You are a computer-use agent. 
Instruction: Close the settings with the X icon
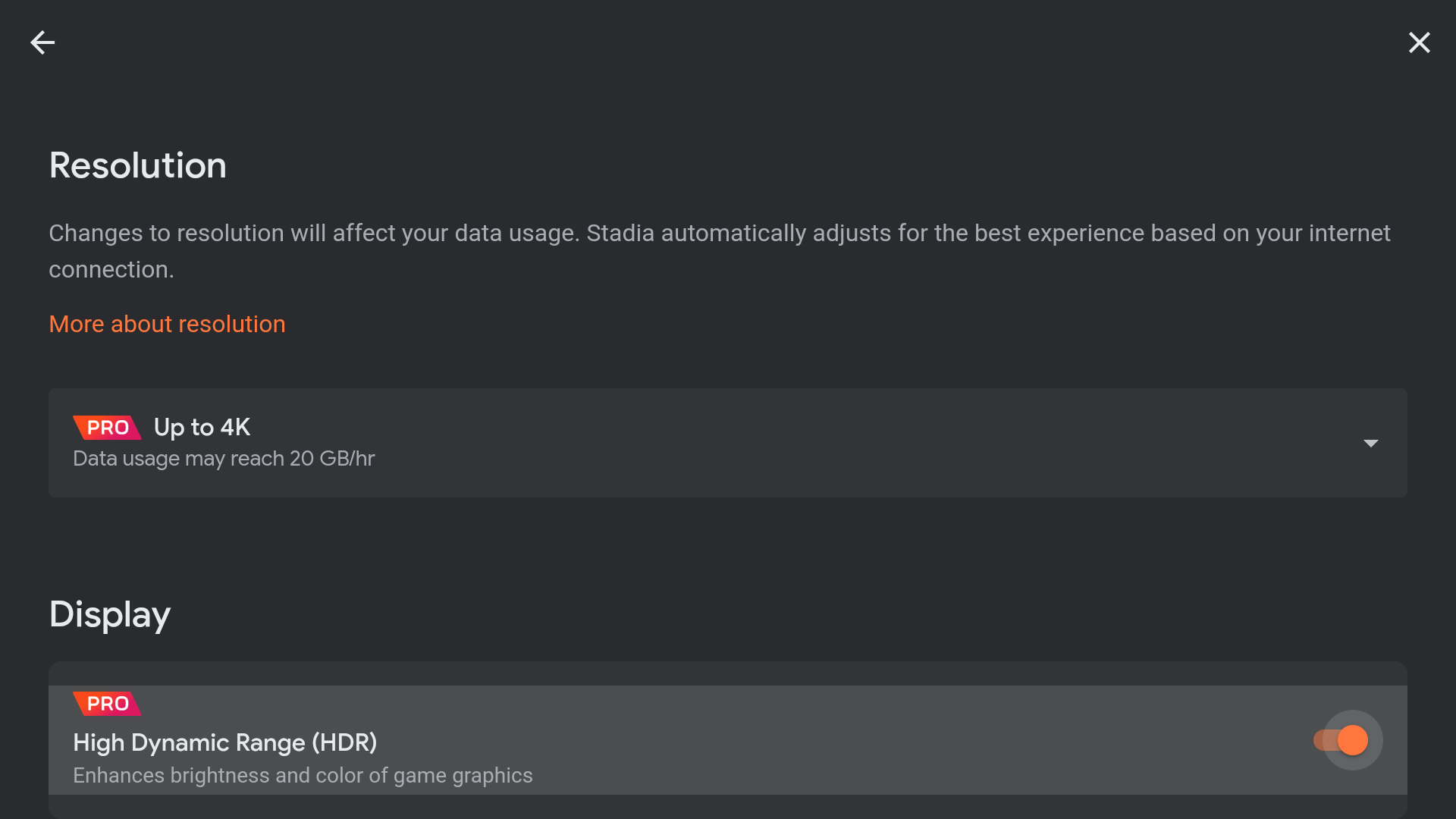tap(1419, 42)
